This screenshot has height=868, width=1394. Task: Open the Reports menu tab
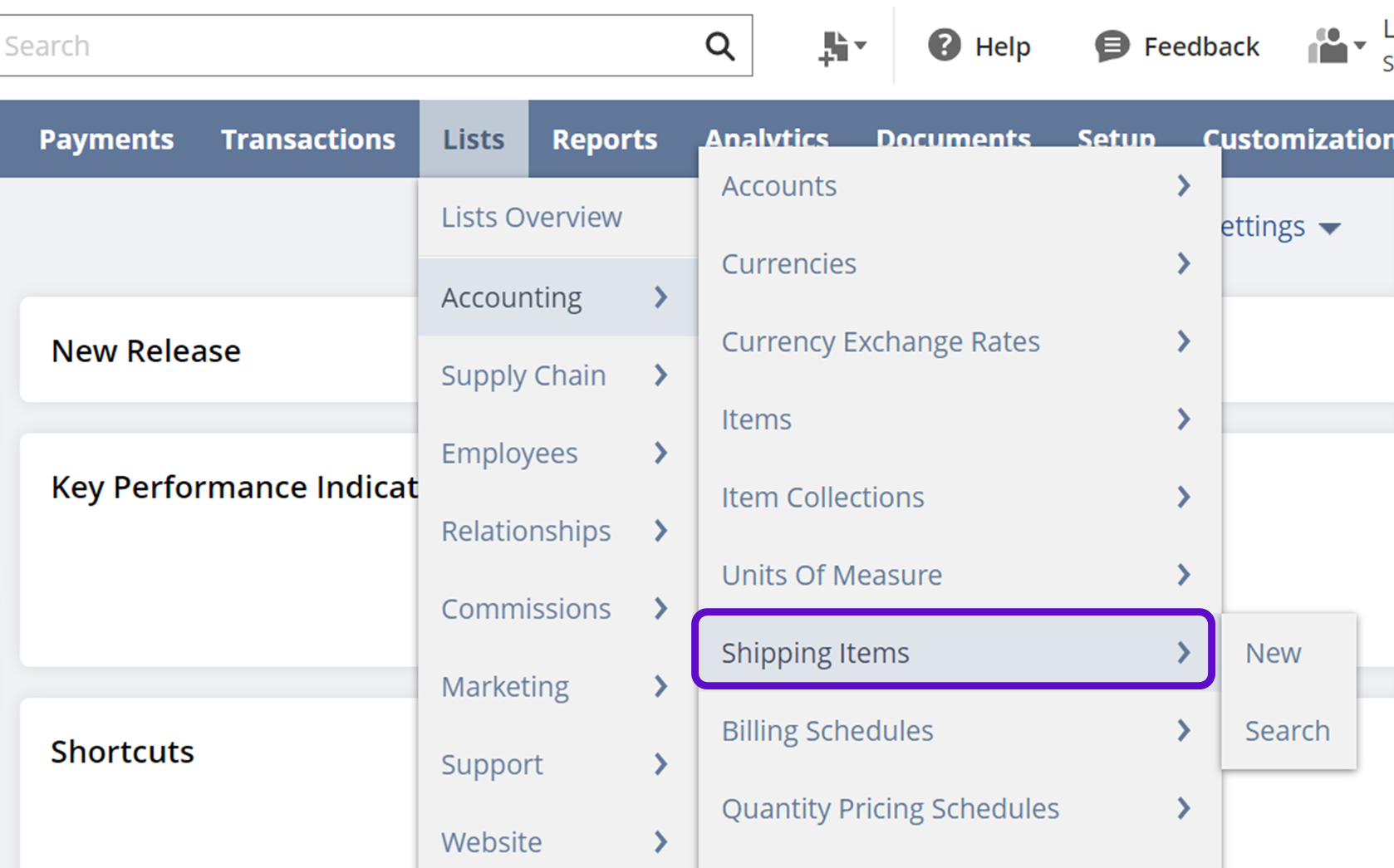click(x=604, y=140)
